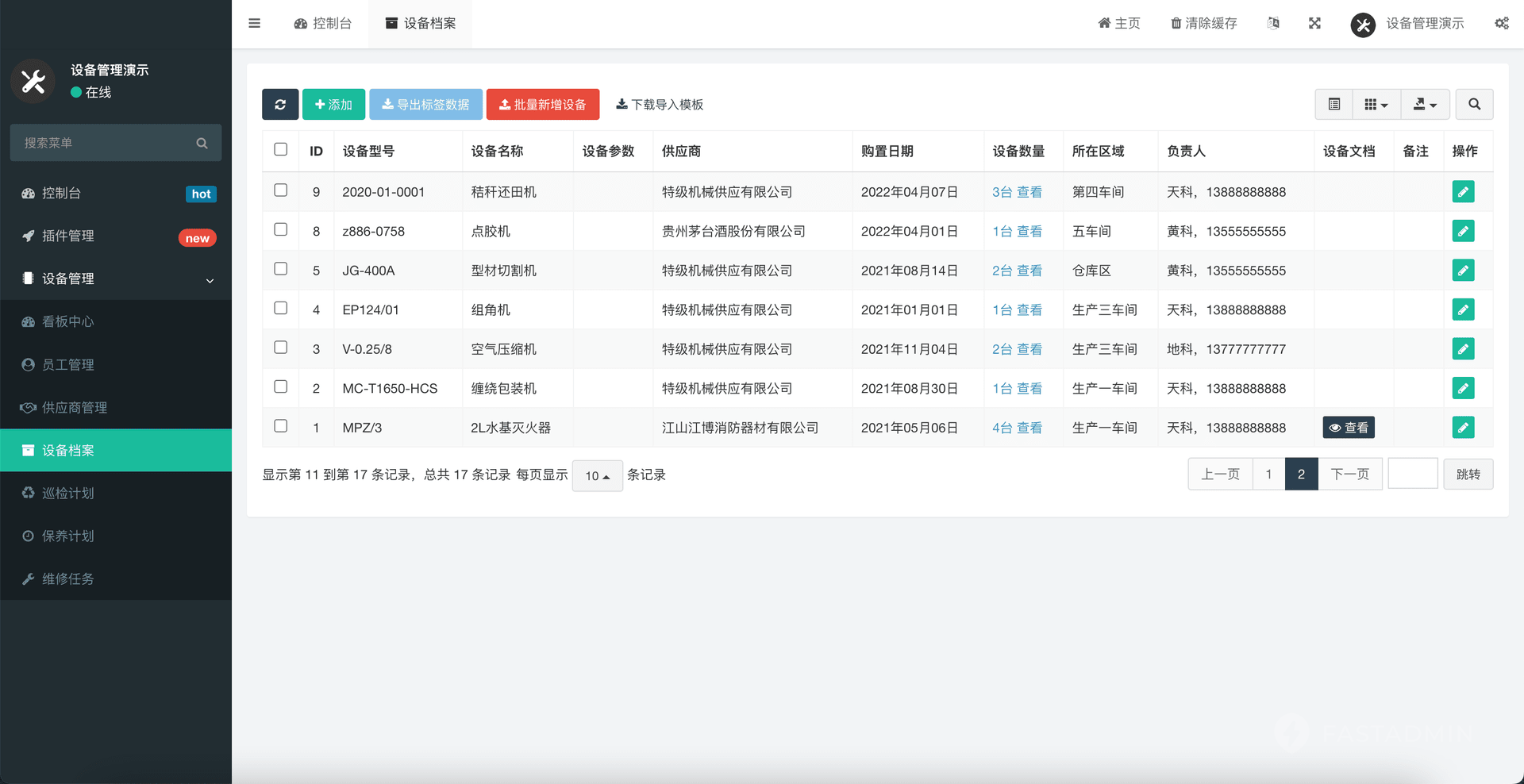The height and width of the screenshot is (784, 1524).
Task: Collapse the 设备管理 sidebar group
Action: (x=116, y=279)
